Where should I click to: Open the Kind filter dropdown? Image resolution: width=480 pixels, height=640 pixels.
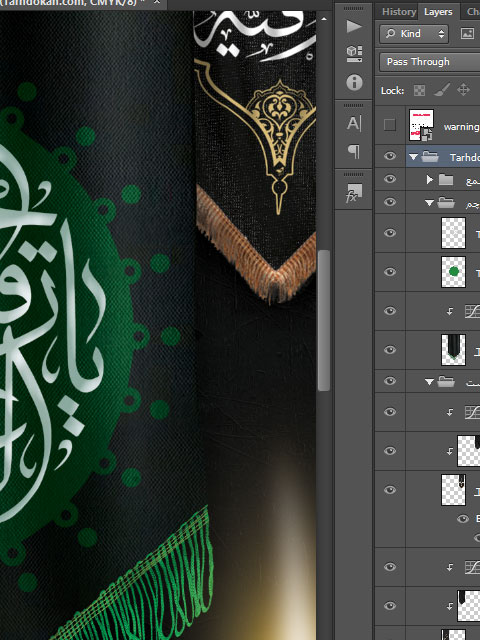(414, 33)
